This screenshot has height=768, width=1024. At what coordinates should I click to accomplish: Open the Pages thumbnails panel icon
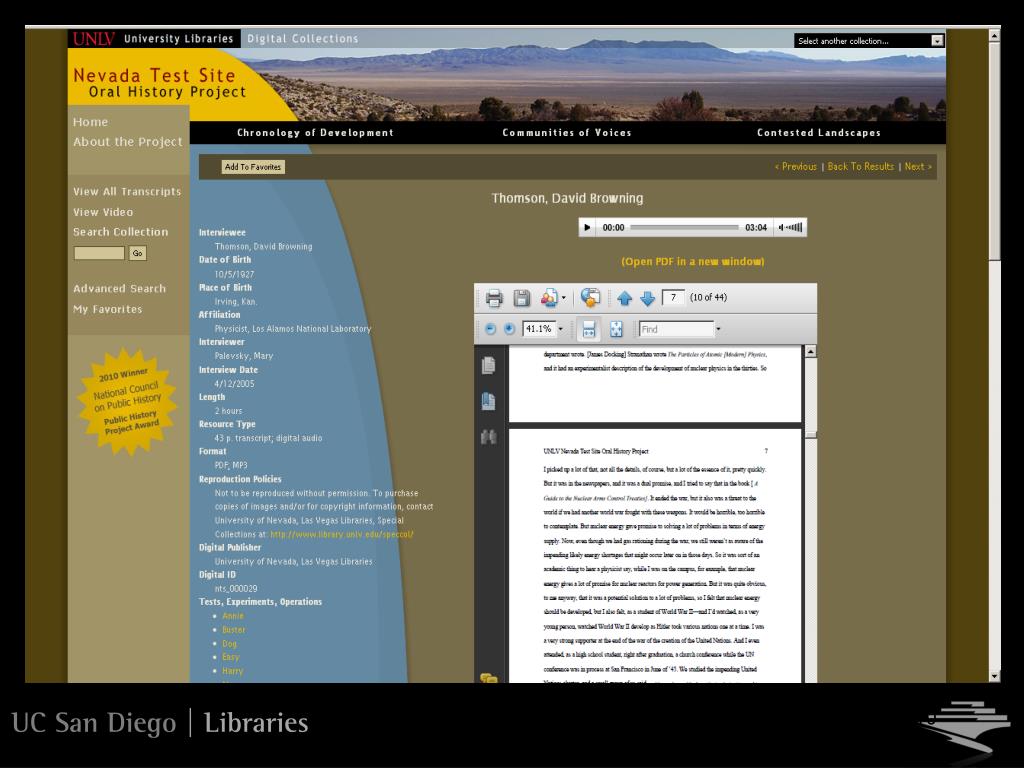(x=488, y=366)
